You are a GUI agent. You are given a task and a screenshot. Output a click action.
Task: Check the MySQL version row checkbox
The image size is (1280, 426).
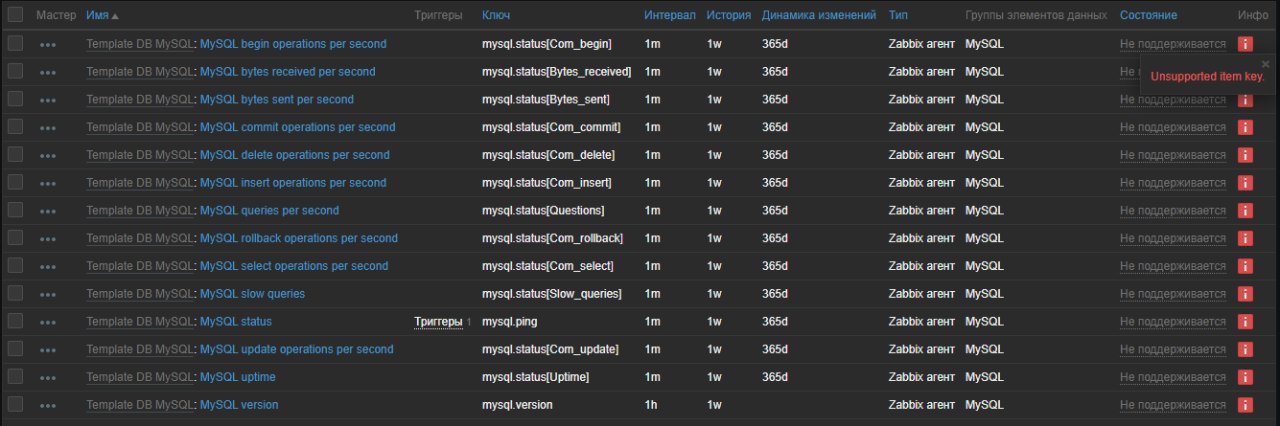click(15, 404)
